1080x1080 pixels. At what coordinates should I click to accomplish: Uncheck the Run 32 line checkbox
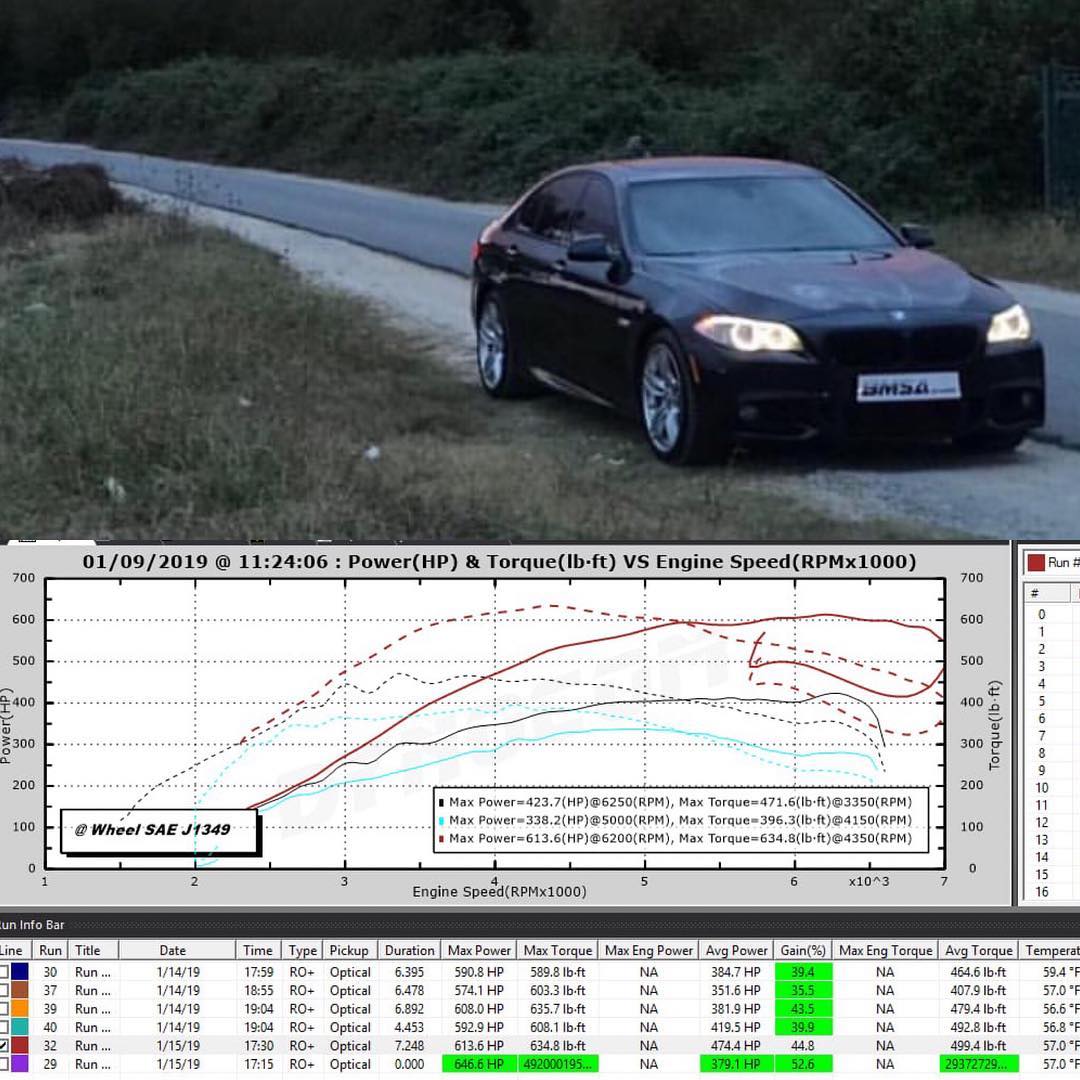click(x=4, y=1045)
